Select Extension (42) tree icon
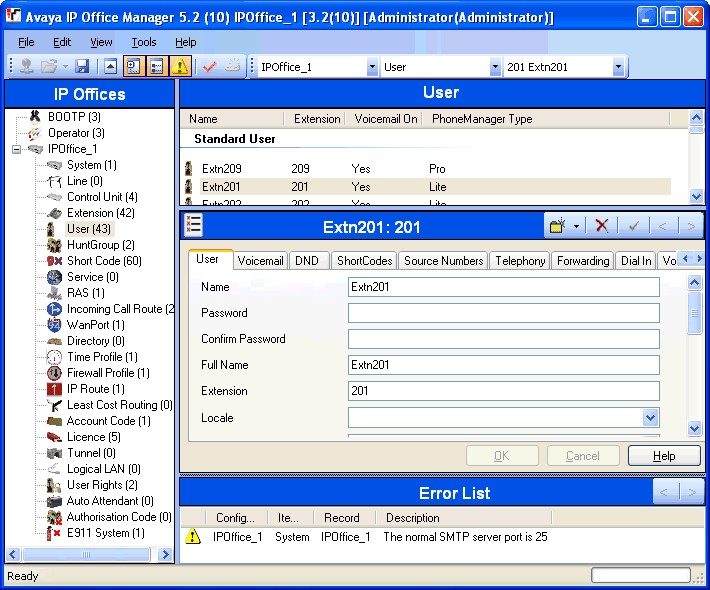710x590 pixels. coord(54,213)
